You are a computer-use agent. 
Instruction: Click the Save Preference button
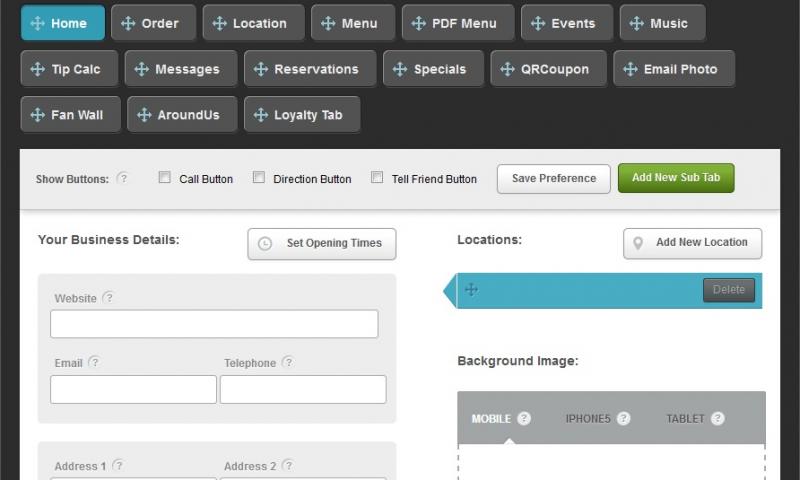[554, 179]
